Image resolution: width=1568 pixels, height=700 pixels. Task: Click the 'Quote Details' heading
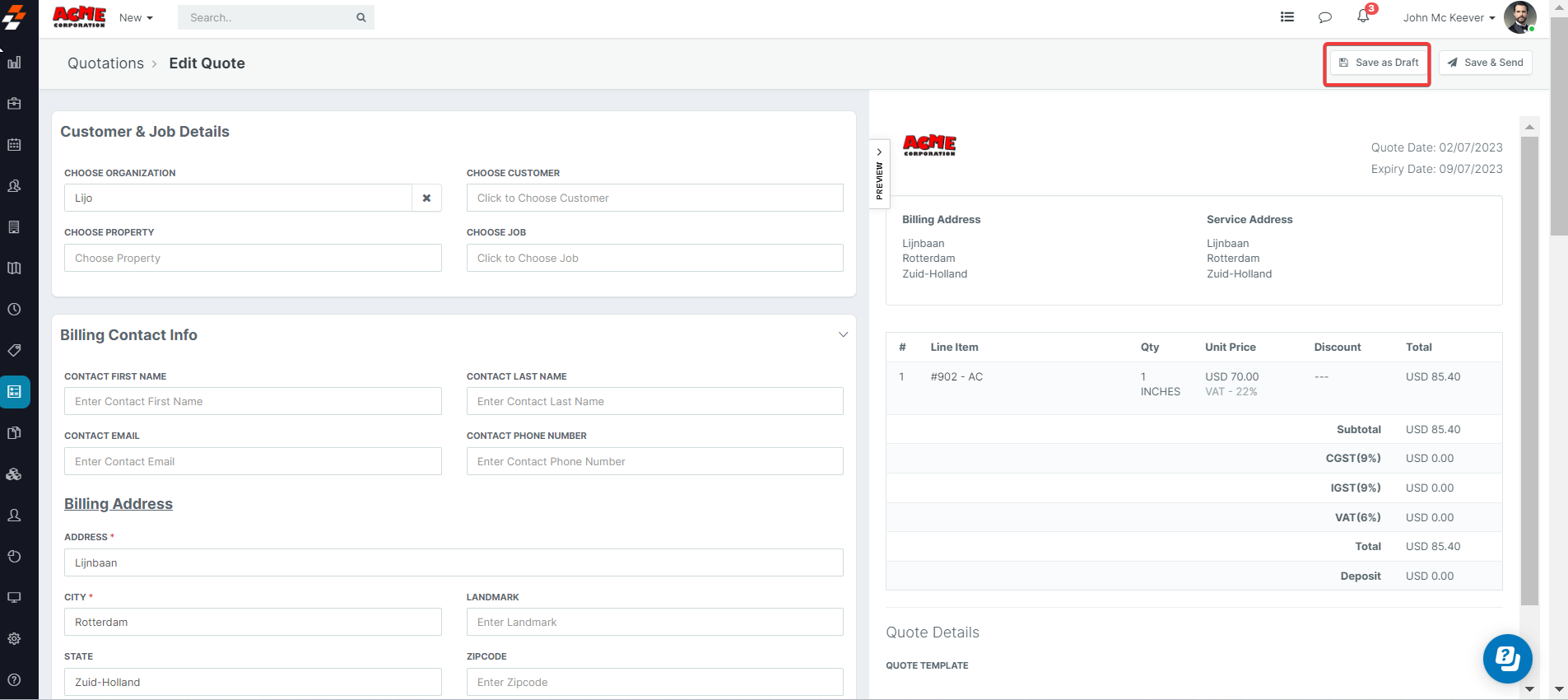[933, 632]
